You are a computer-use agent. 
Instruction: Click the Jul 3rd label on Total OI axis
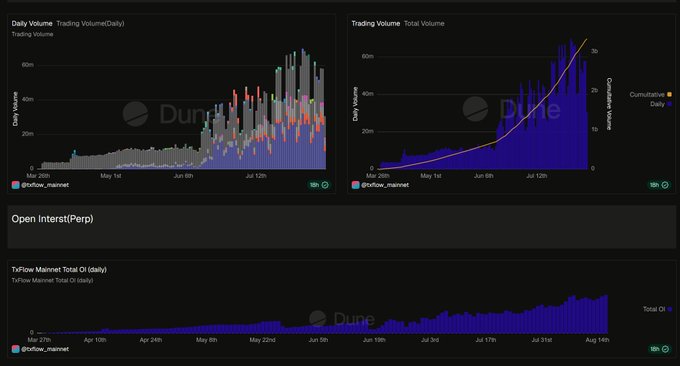(x=430, y=340)
